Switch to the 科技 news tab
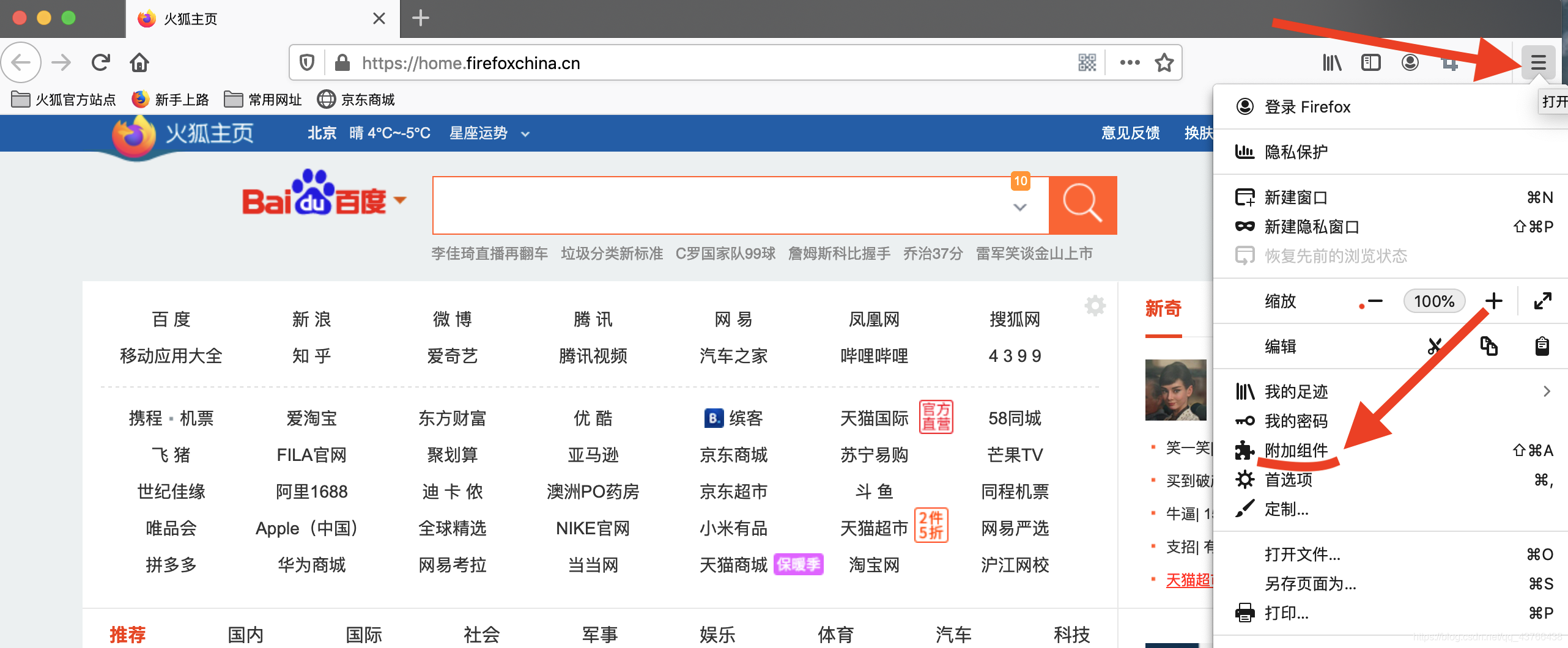 (1072, 635)
